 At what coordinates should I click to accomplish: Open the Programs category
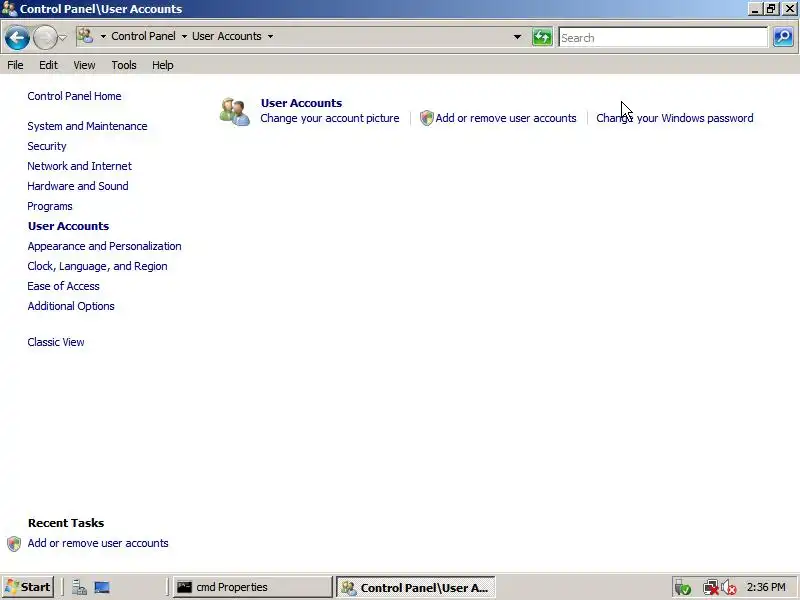click(x=50, y=206)
